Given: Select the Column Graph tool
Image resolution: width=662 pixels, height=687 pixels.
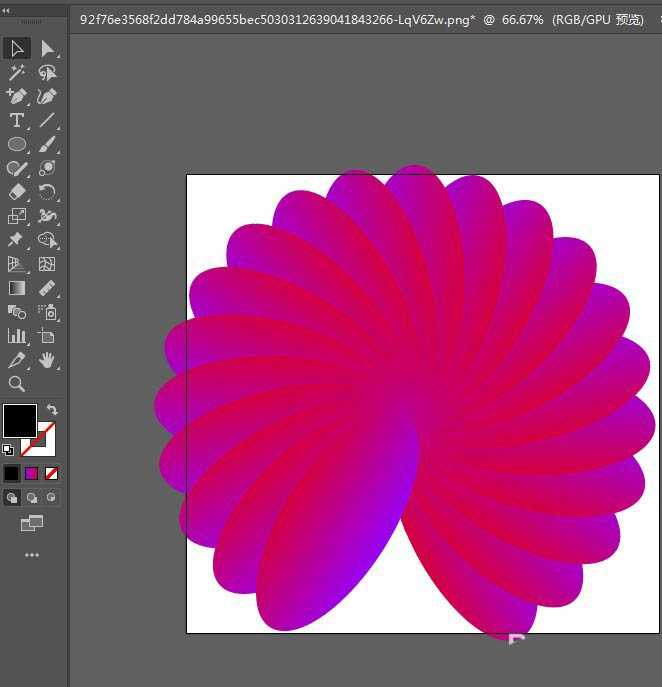Looking at the screenshot, I should (x=17, y=336).
